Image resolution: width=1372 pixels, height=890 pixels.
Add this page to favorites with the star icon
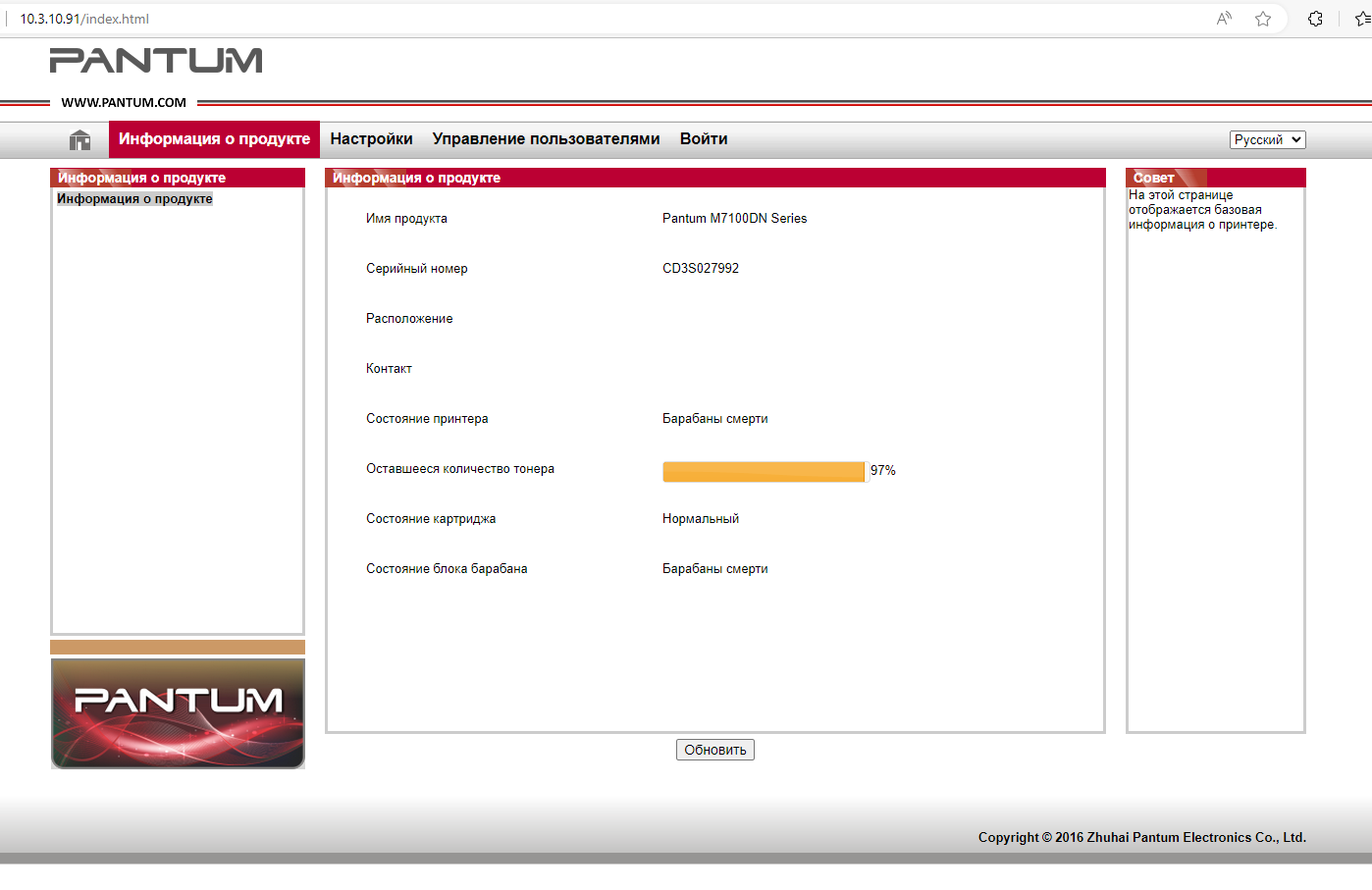pyautogui.click(x=1263, y=19)
